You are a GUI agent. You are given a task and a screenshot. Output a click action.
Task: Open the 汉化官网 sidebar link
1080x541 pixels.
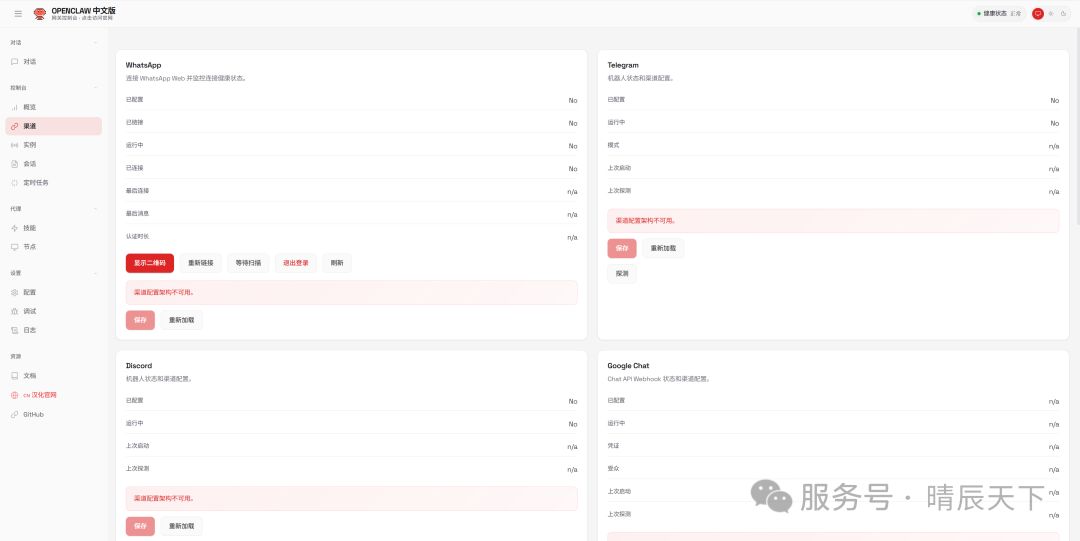[x=54, y=396]
